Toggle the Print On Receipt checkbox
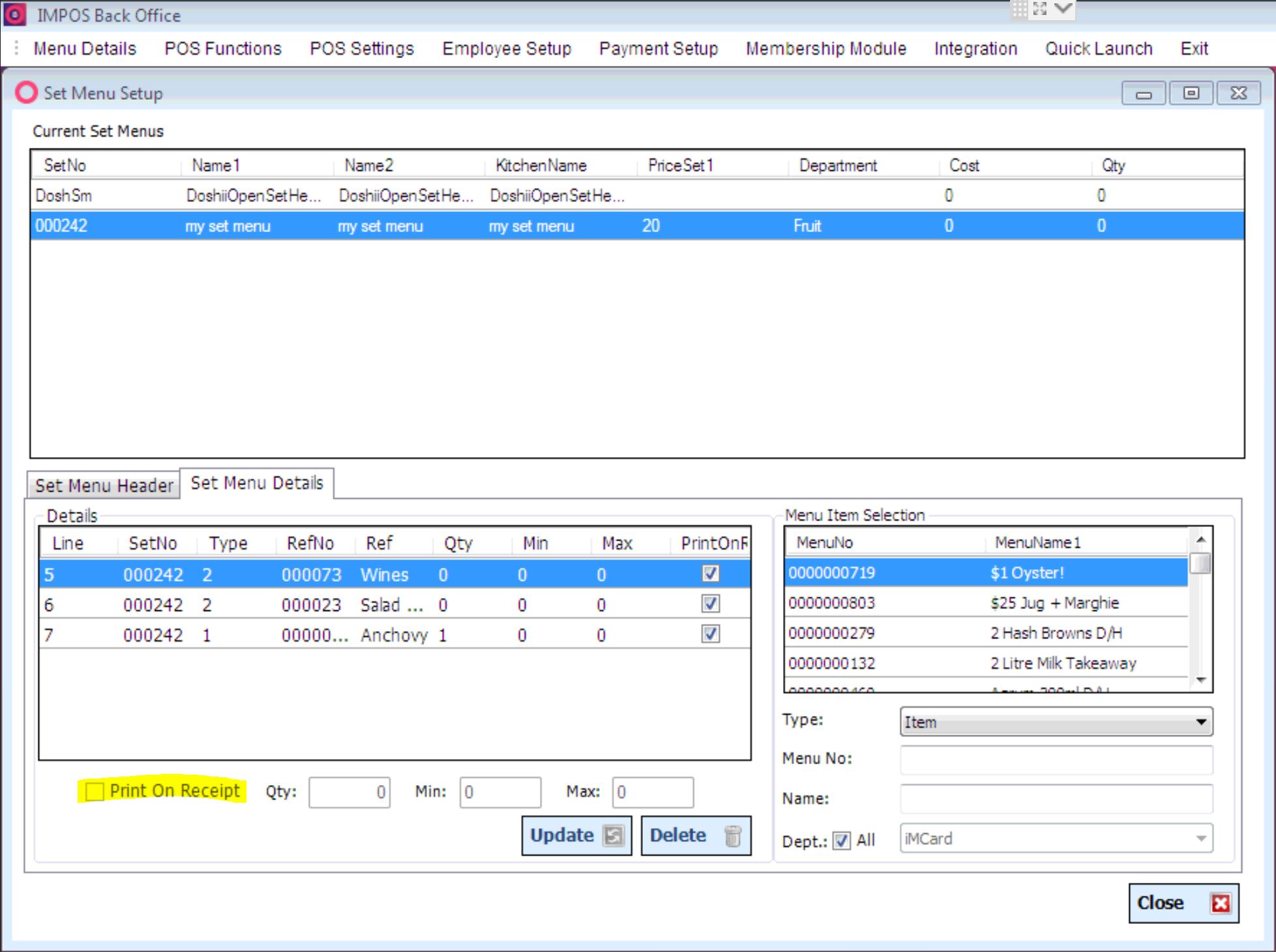Viewport: 1276px width, 952px height. pyautogui.click(x=95, y=792)
